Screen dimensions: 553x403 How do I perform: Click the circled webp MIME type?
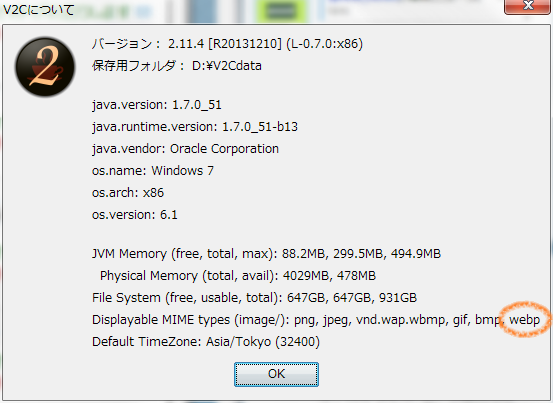coord(524,320)
